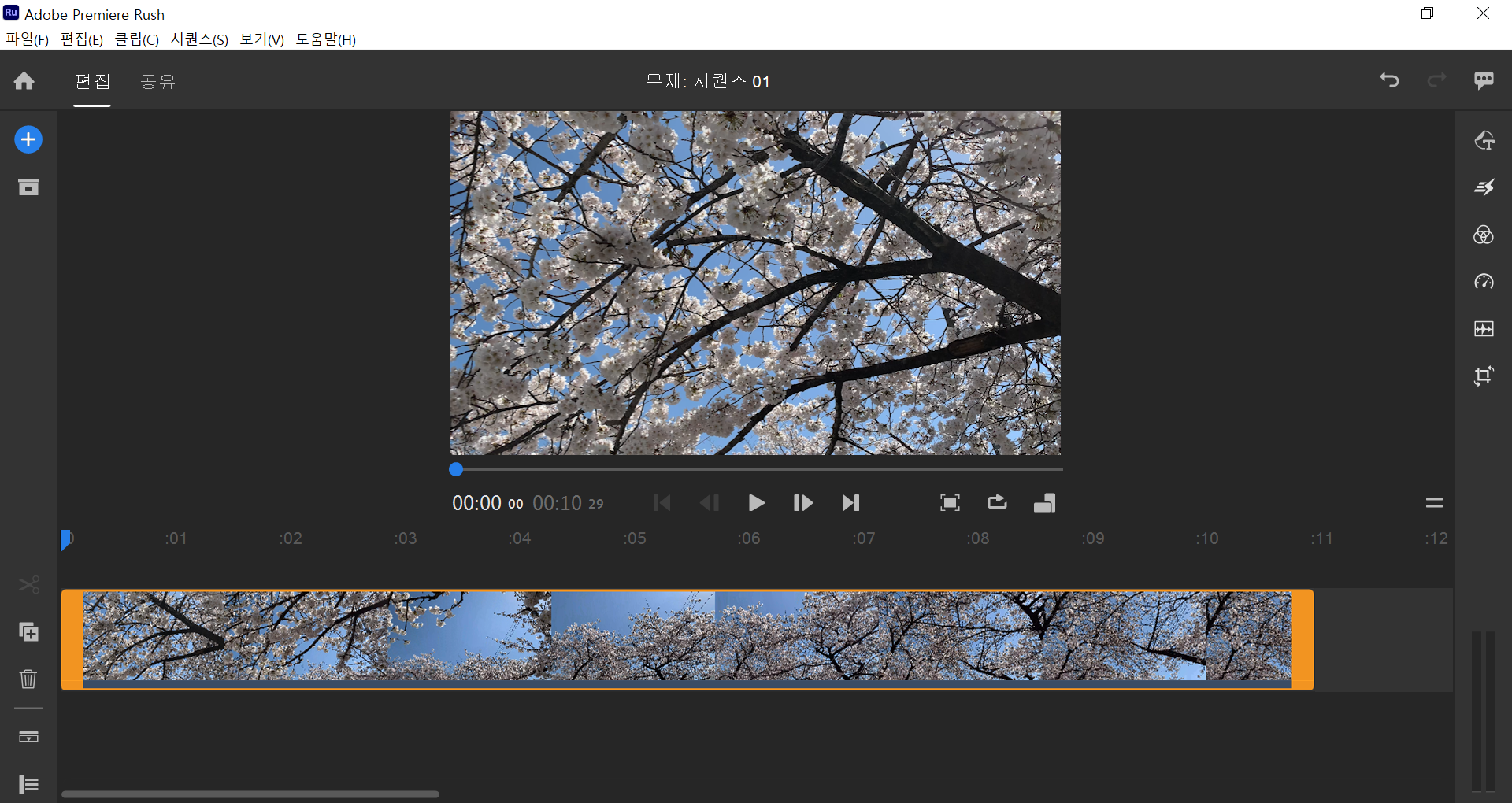Open the Titles panel
The height and width of the screenshot is (803, 1512).
point(1484,140)
